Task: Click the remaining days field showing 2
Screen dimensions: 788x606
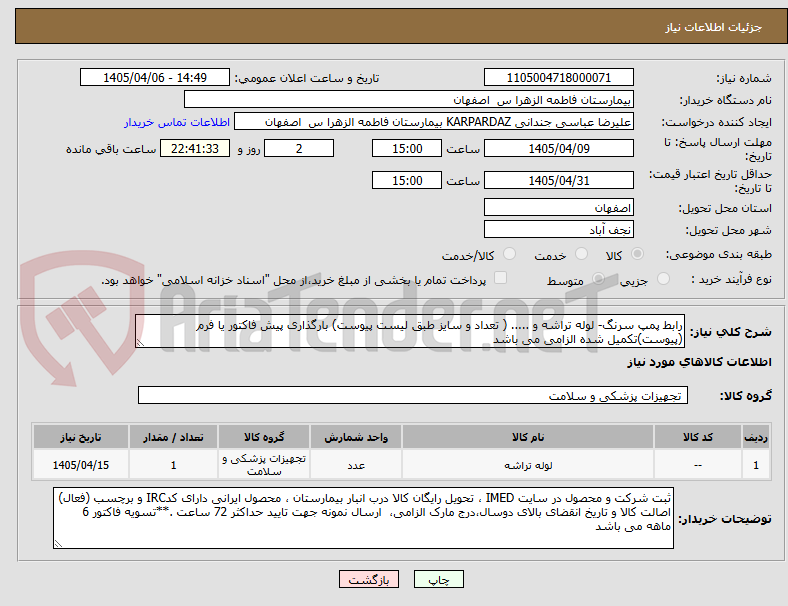Action: coord(299,149)
